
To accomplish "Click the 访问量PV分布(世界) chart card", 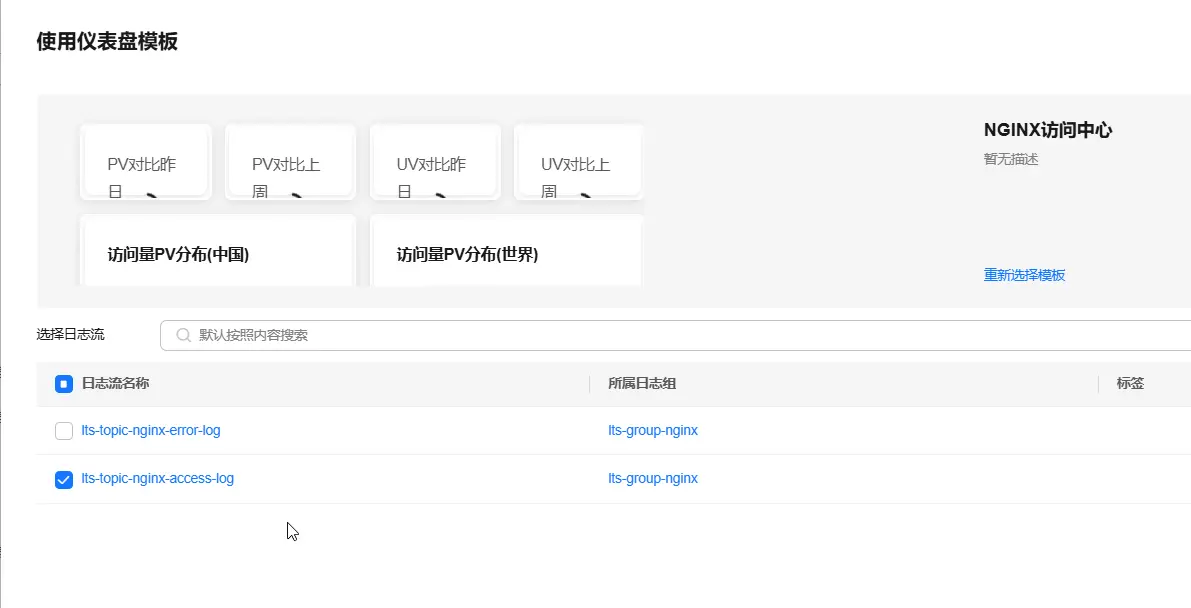I will tap(506, 252).
